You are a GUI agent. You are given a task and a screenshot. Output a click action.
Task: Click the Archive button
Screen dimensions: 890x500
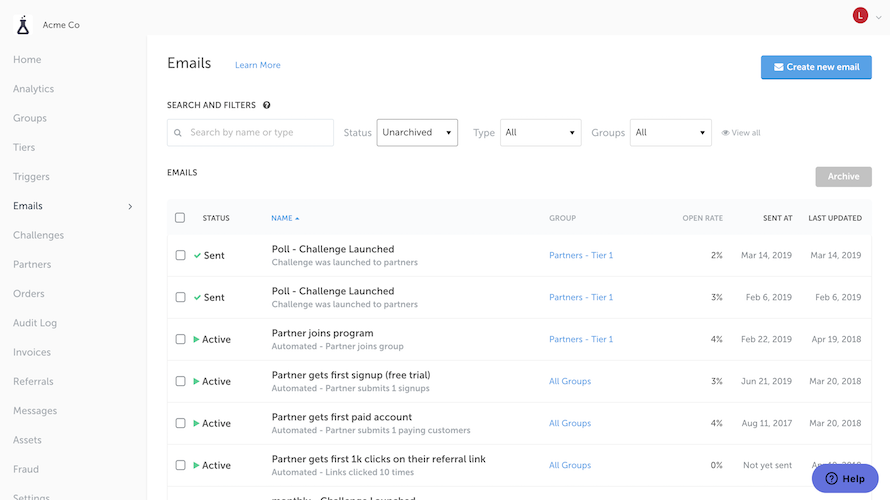tap(843, 177)
